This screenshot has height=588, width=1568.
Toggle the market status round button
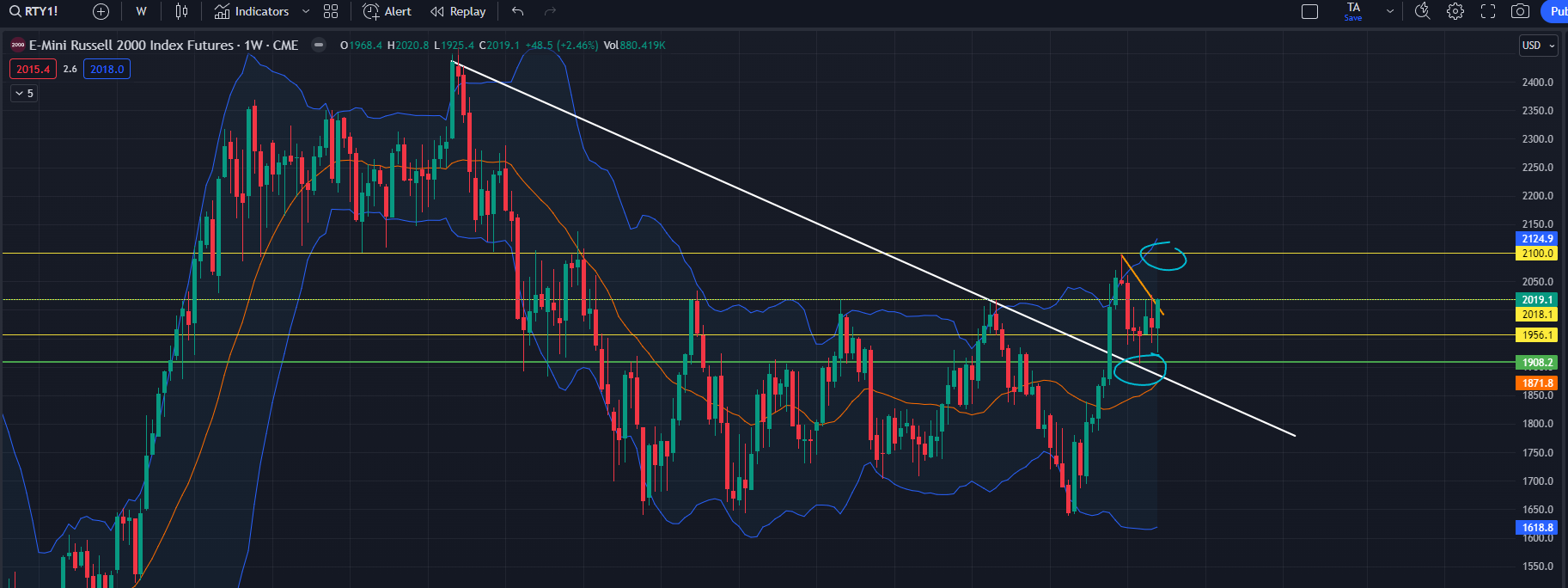[319, 46]
